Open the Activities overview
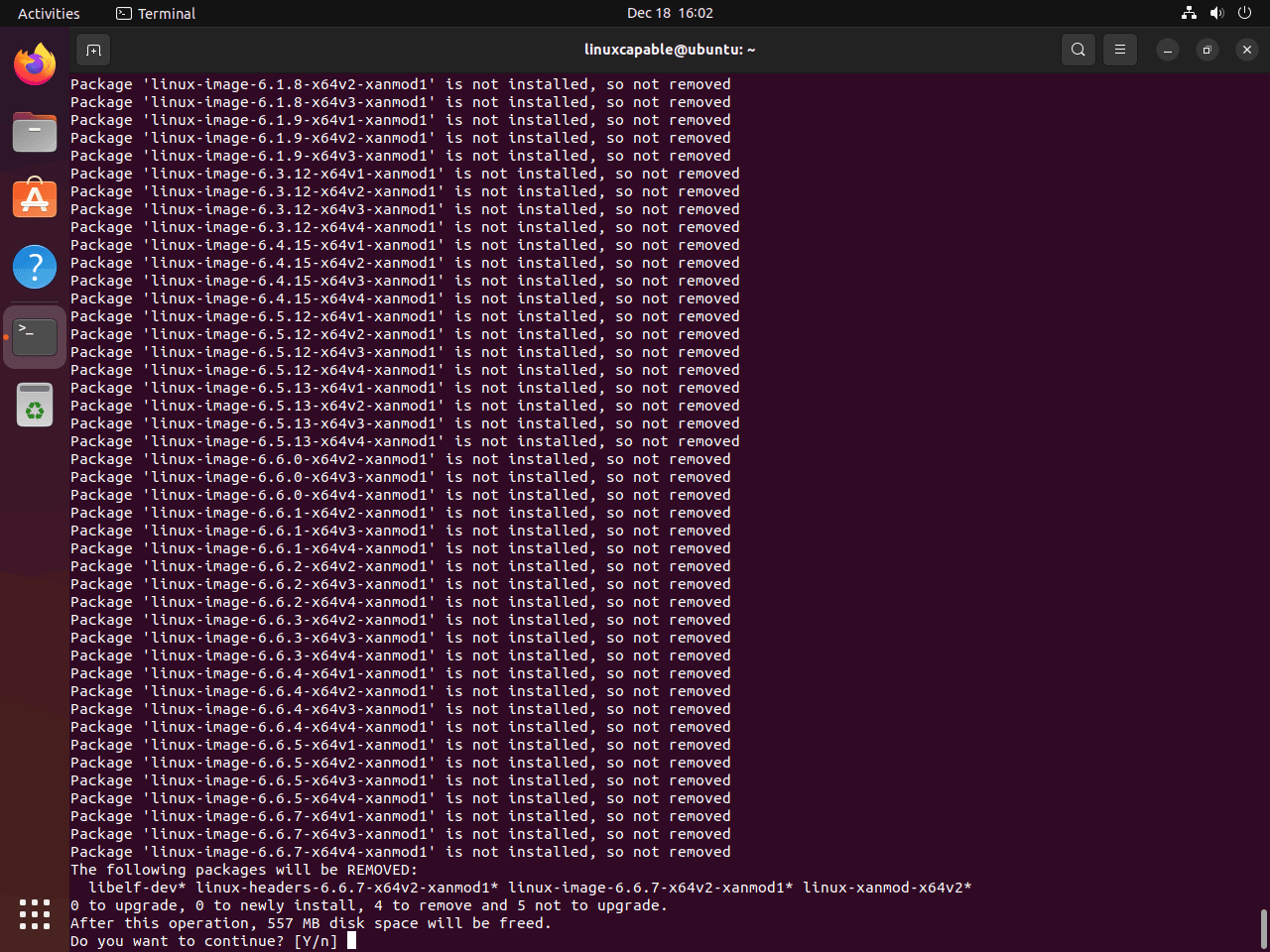1270x952 pixels. tap(49, 13)
